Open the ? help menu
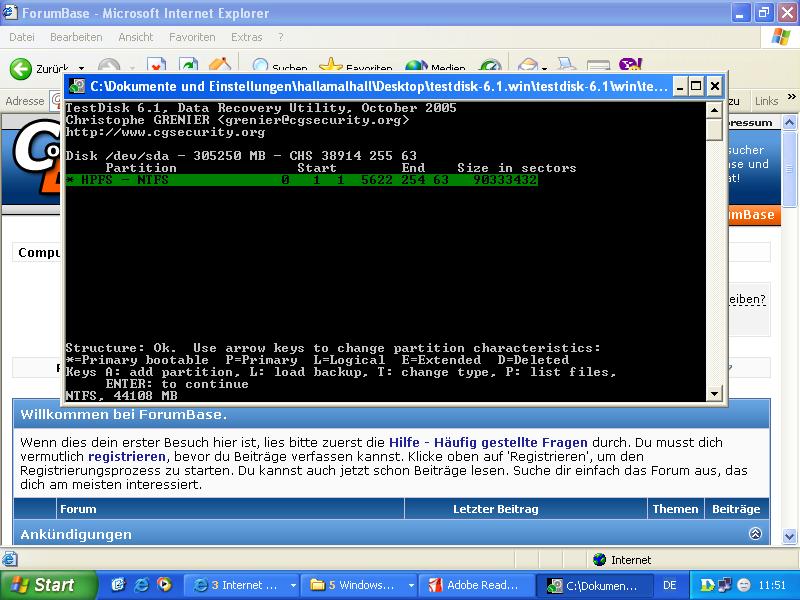Image resolution: width=800 pixels, height=600 pixels. point(281,37)
